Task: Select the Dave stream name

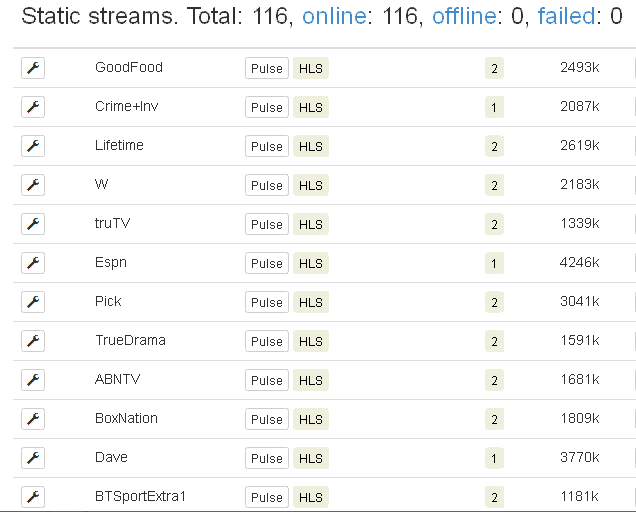Action: [111, 456]
